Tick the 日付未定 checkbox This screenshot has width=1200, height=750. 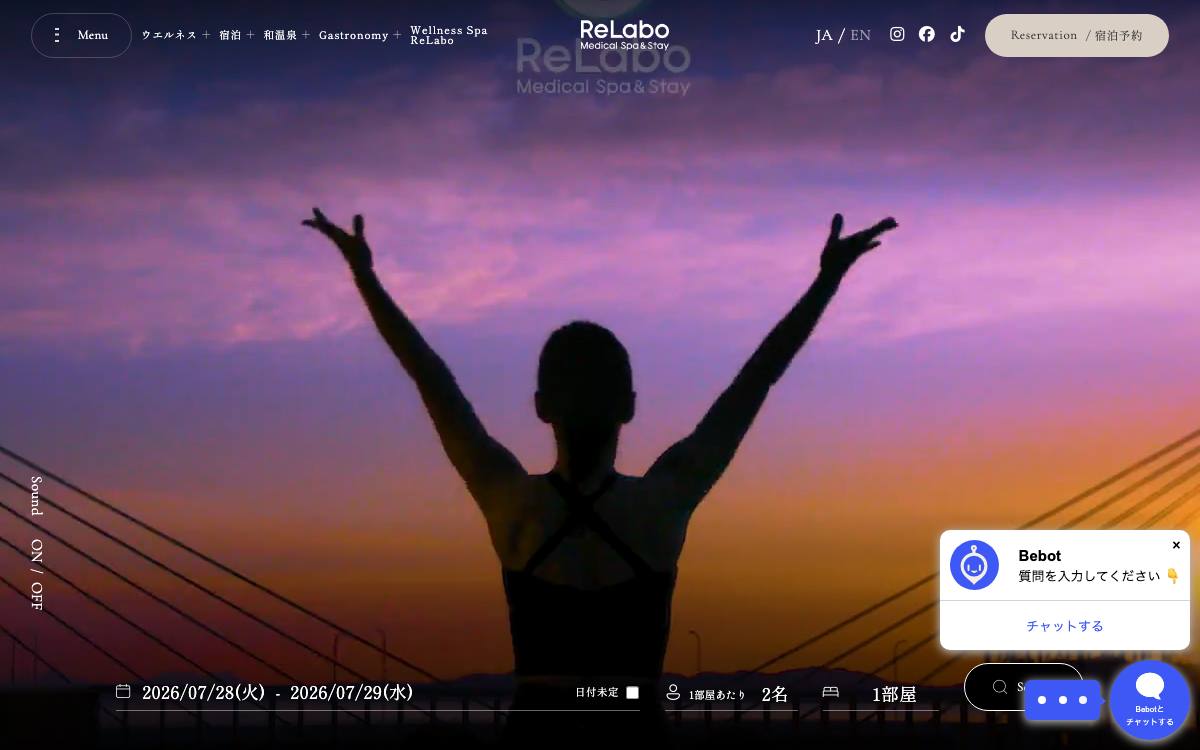[632, 692]
